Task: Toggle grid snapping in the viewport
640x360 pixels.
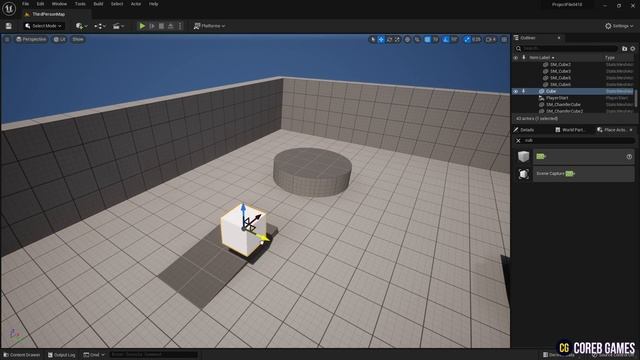Action: click(427, 40)
